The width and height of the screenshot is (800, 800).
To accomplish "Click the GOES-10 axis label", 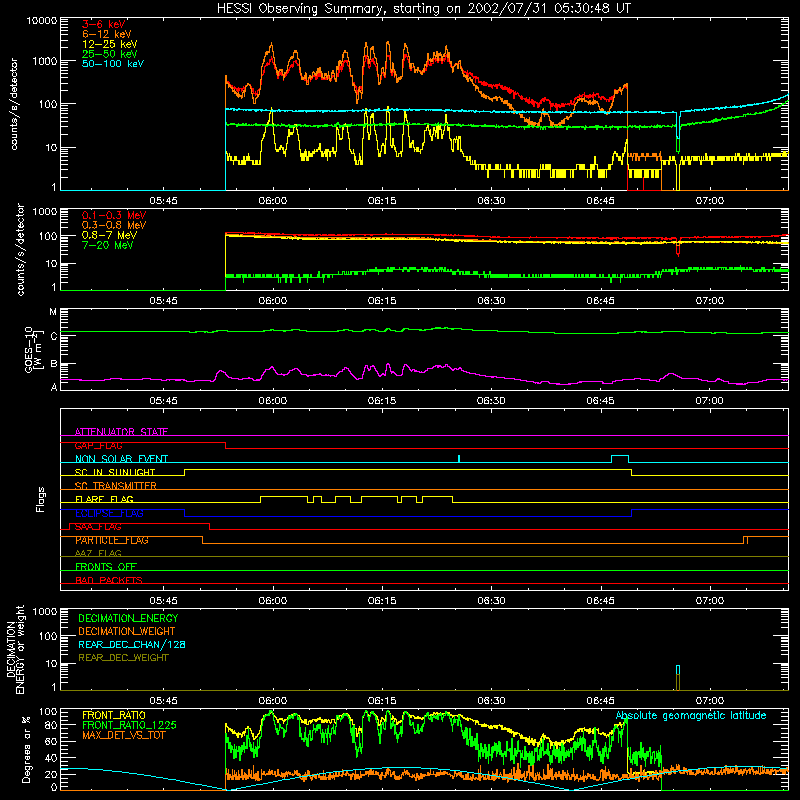I will pyautogui.click(x=32, y=349).
